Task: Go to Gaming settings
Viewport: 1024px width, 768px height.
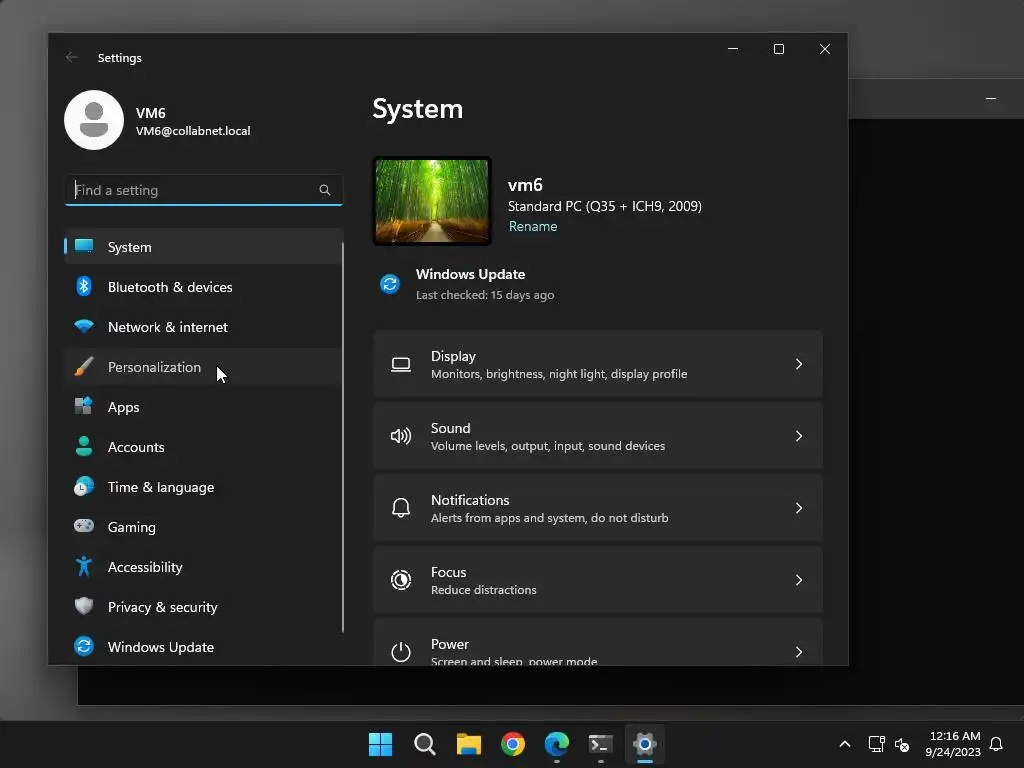Action: (204, 526)
